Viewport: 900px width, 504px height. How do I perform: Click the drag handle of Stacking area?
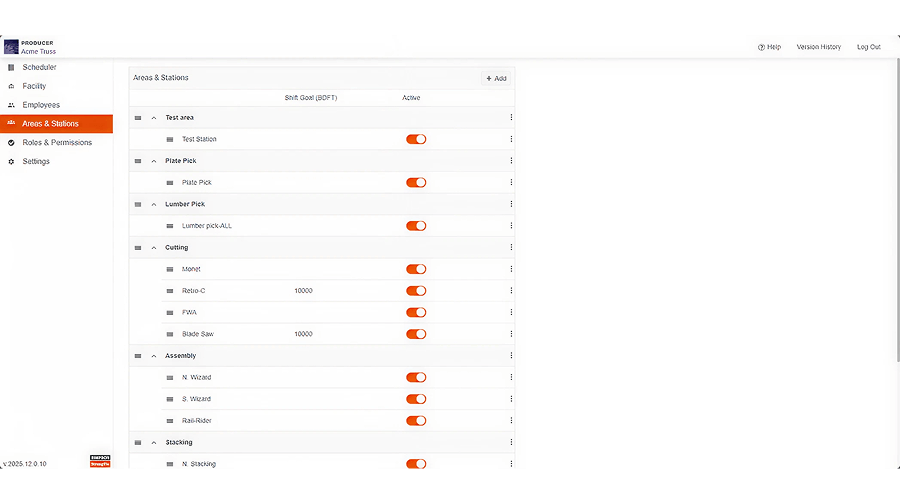point(138,443)
